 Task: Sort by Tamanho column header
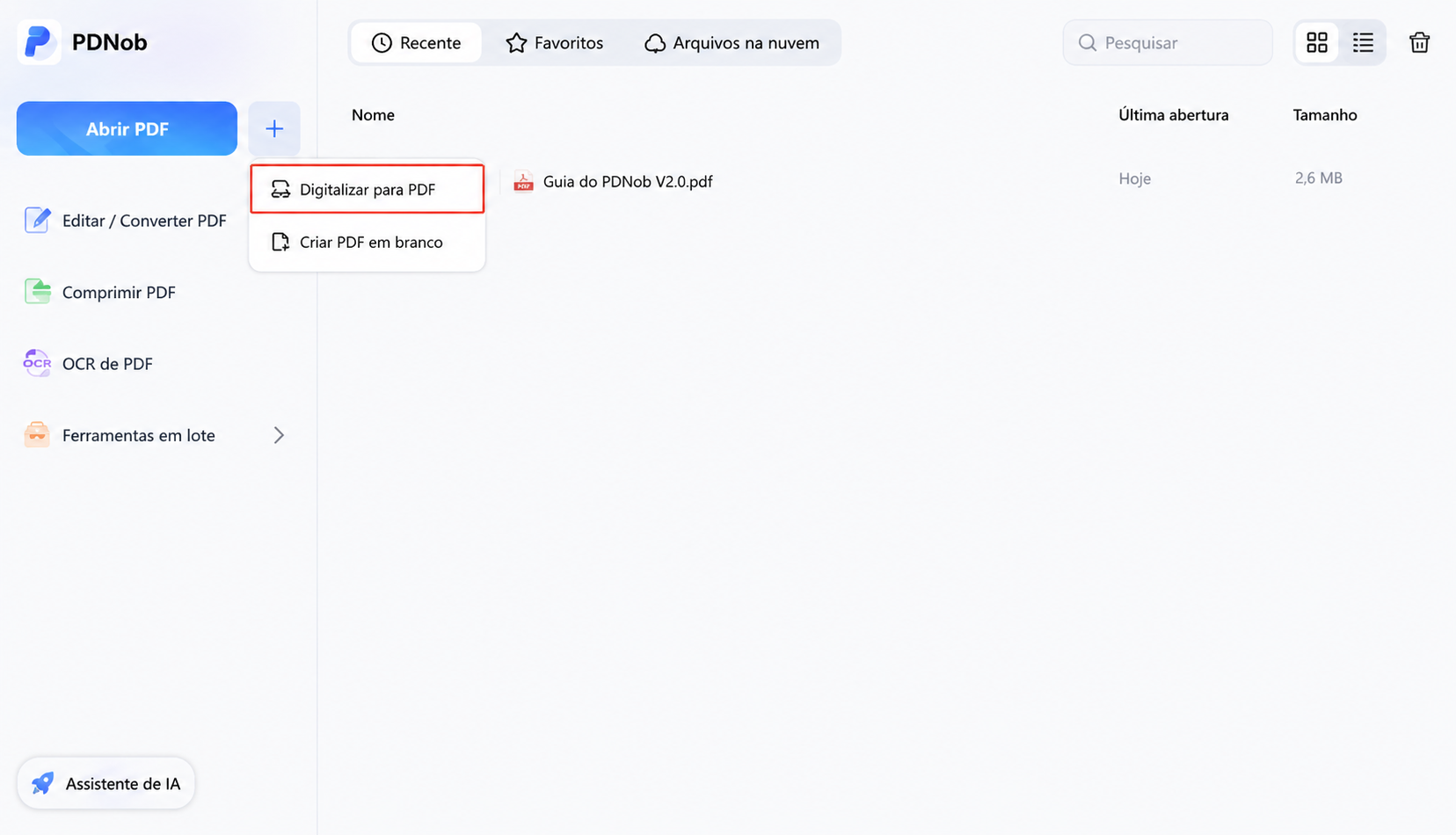point(1325,115)
